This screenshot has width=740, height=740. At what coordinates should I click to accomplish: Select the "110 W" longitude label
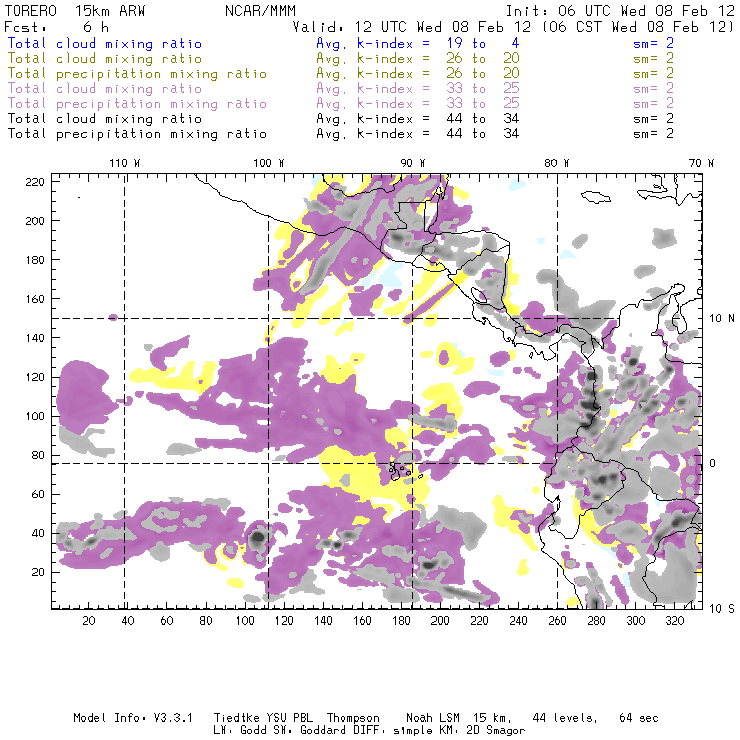pos(125,163)
